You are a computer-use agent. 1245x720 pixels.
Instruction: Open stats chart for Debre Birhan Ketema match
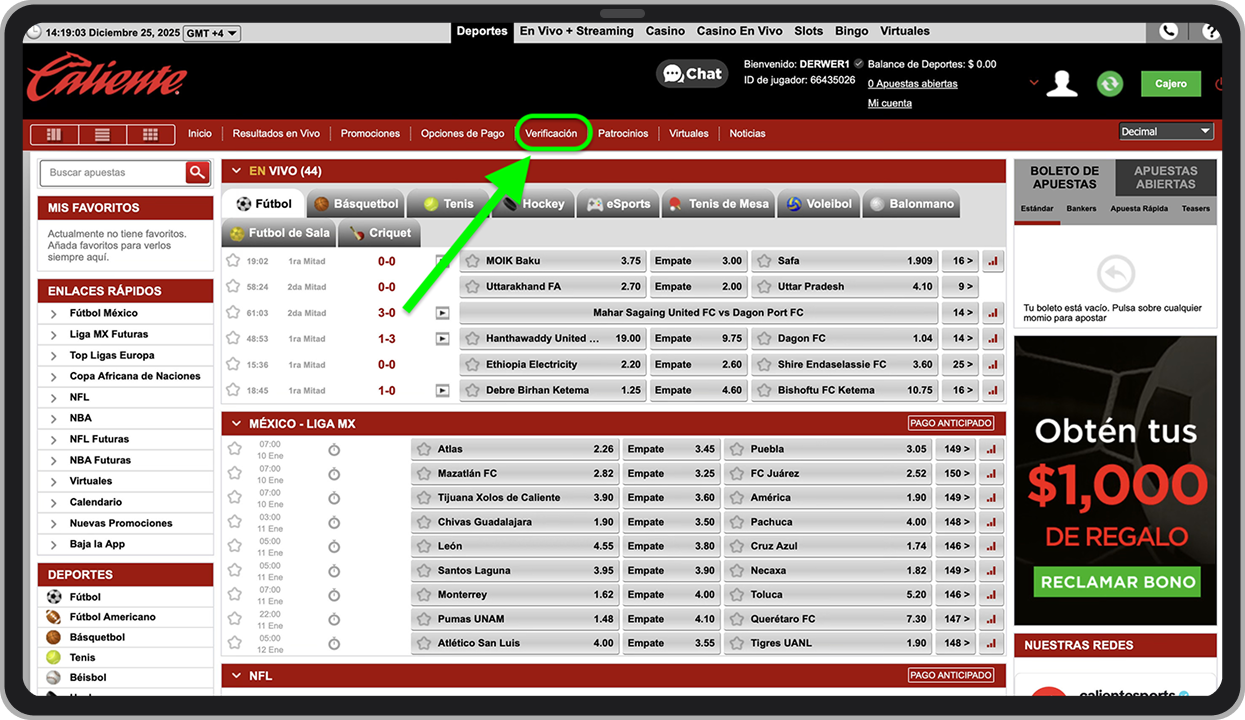pos(992,391)
